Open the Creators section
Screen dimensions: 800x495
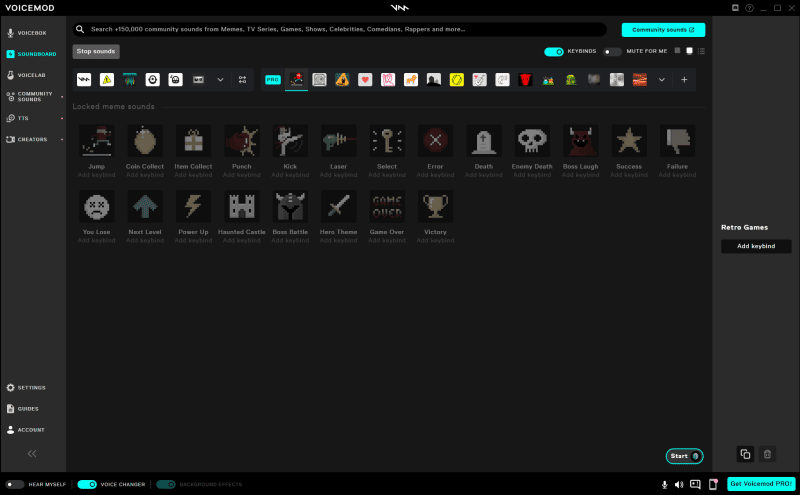pyautogui.click(x=27, y=139)
